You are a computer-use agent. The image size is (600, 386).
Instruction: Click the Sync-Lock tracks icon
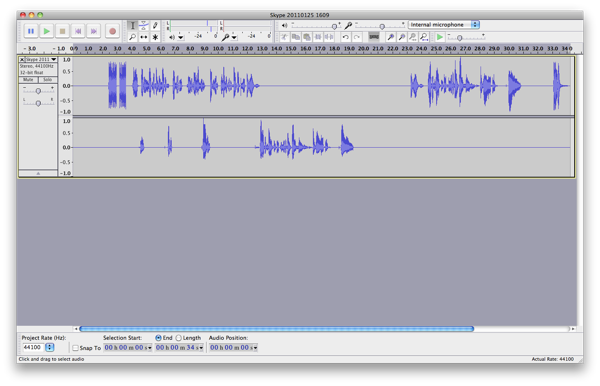click(x=374, y=37)
